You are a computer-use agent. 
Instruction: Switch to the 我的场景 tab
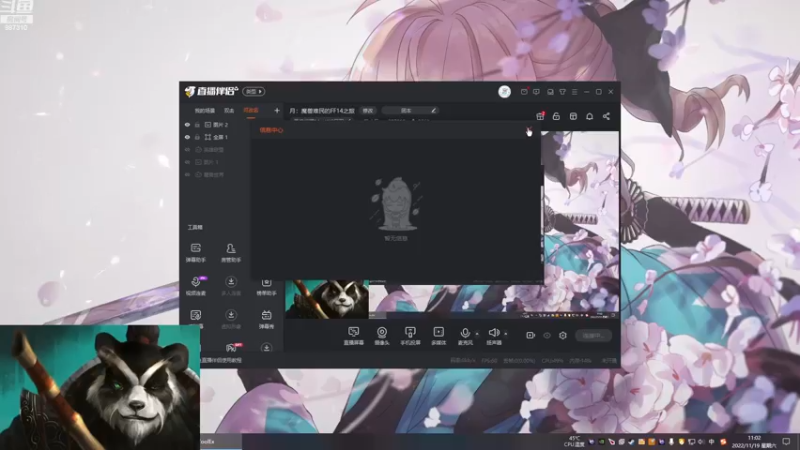[x=205, y=111]
